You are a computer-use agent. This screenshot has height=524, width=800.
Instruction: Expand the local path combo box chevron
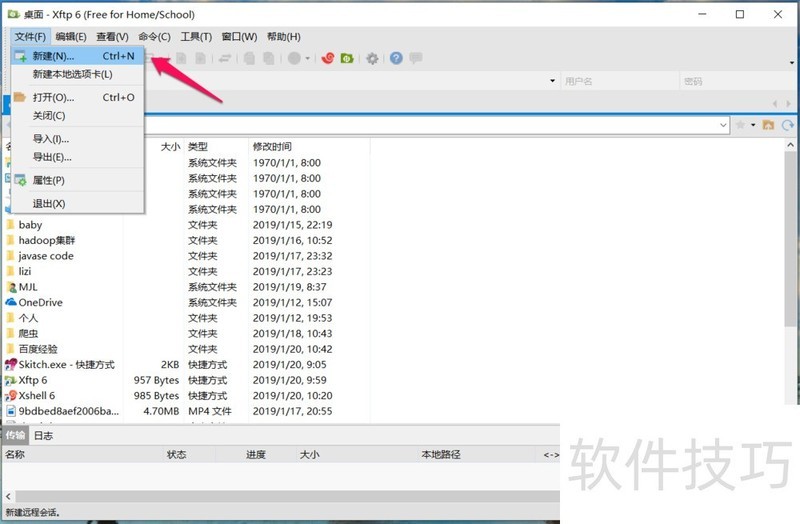(x=723, y=125)
